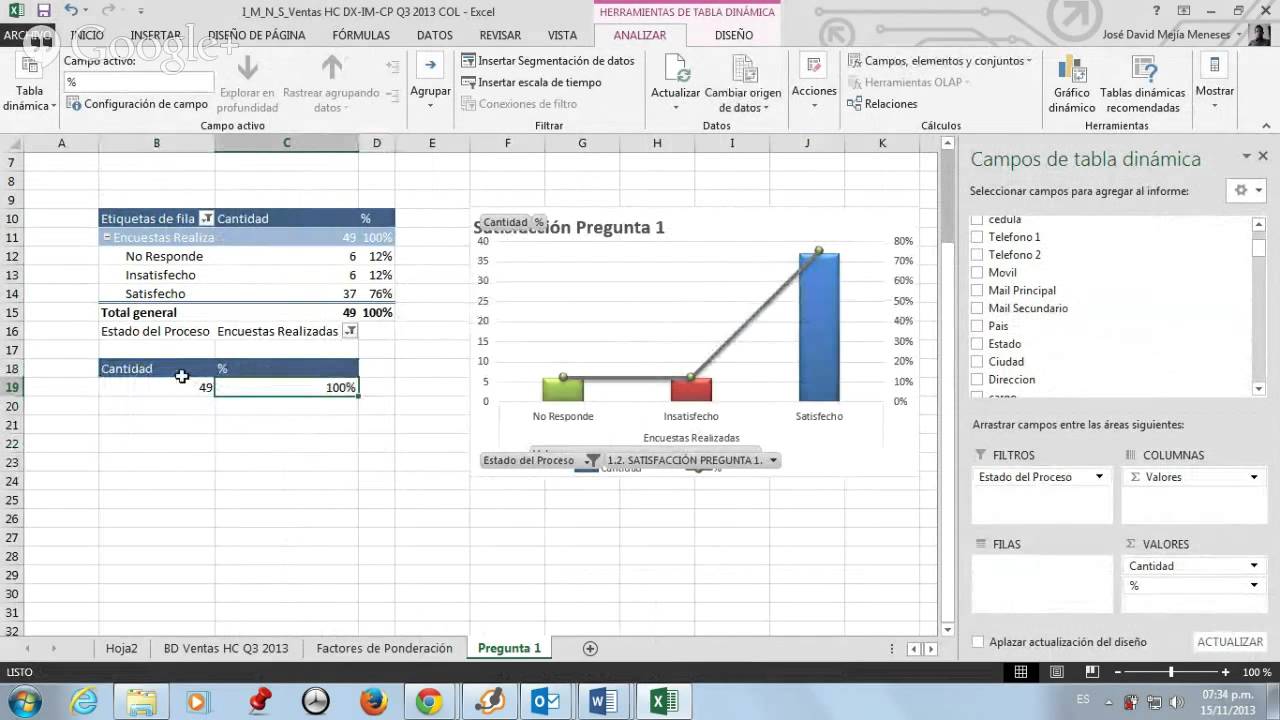Open the ARCHIVO menu
Image resolution: width=1280 pixels, height=720 pixels.
tap(28, 35)
